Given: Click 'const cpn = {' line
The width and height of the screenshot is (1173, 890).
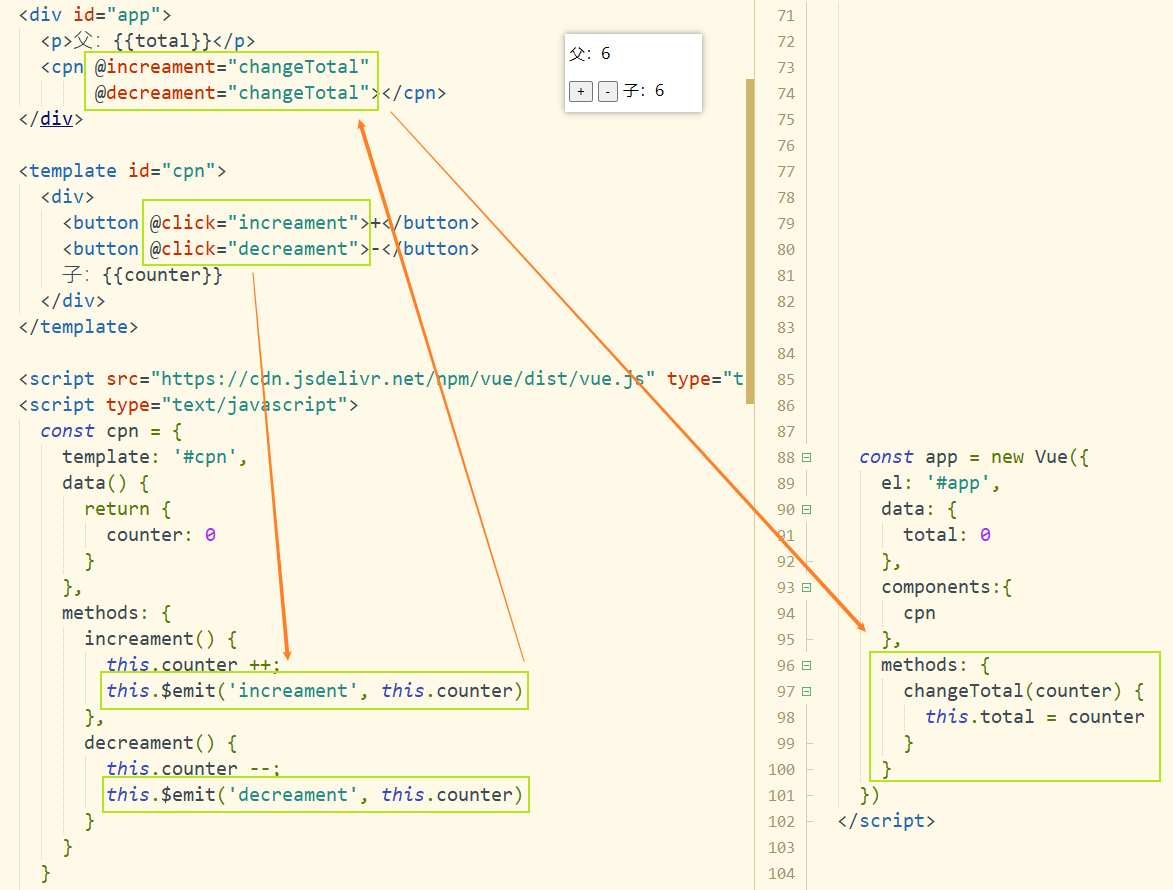Looking at the screenshot, I should click(111, 431).
